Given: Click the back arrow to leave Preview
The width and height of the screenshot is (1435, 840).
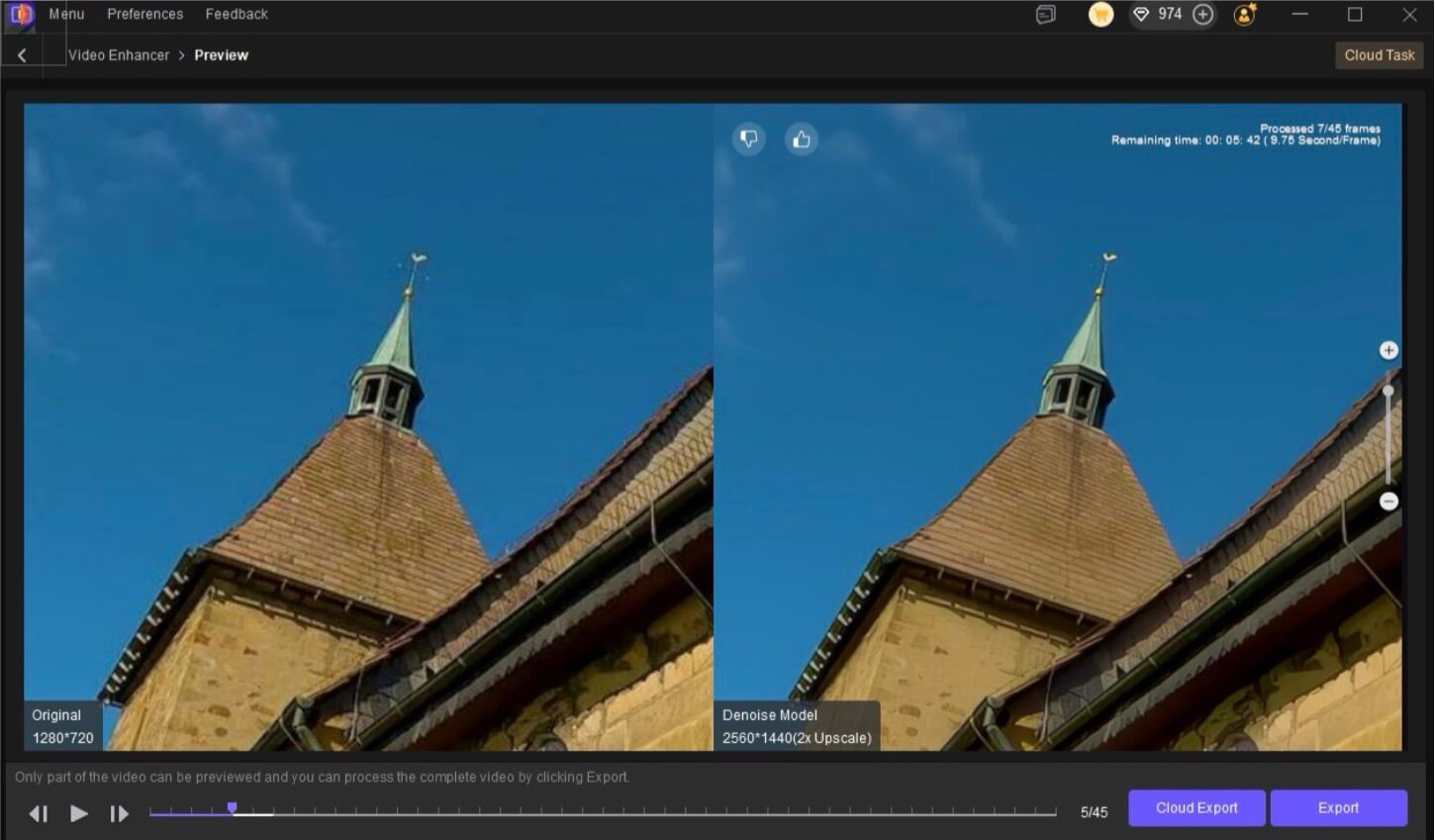Looking at the screenshot, I should point(22,54).
